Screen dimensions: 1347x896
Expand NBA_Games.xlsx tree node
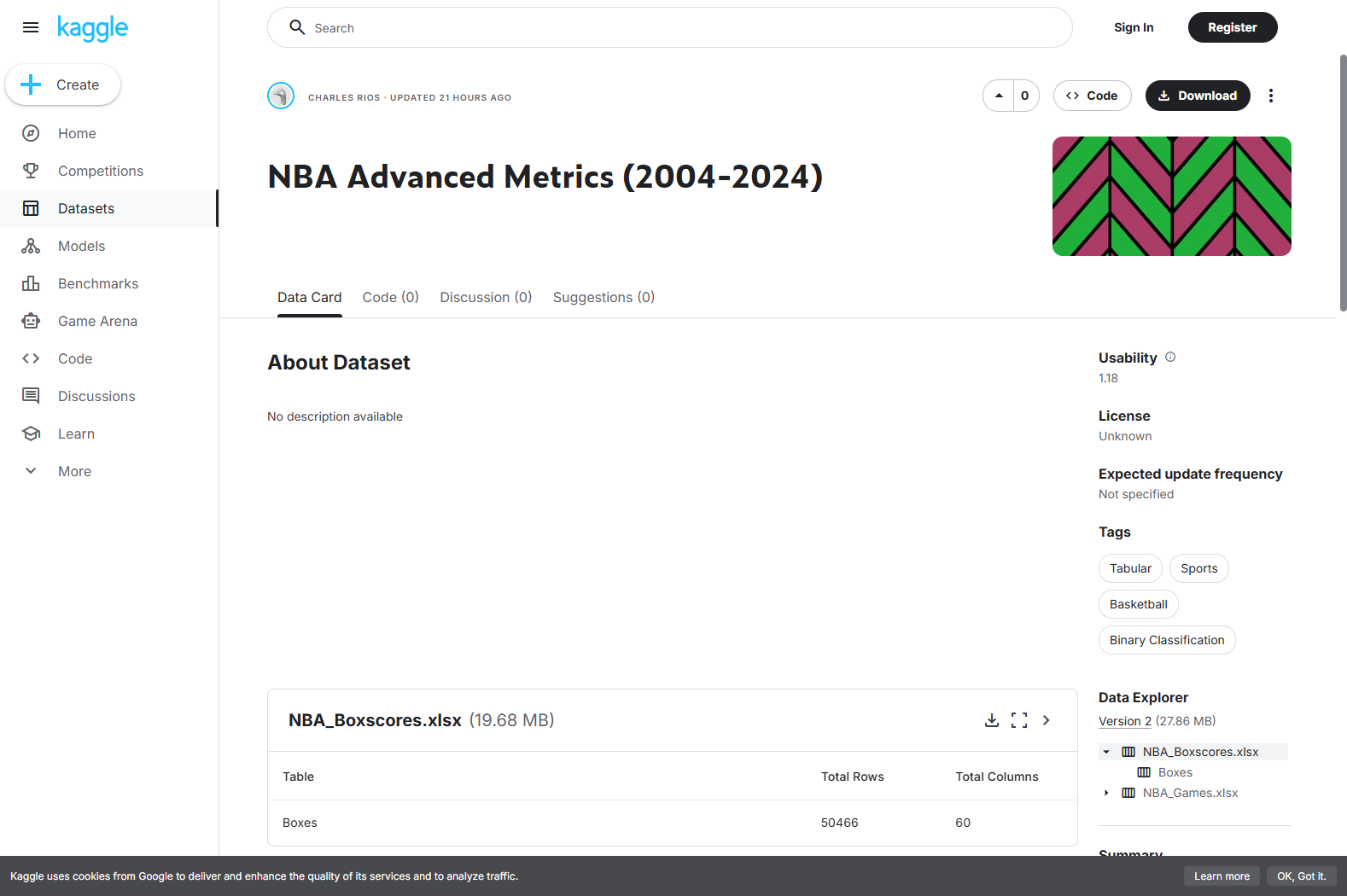pos(1106,793)
